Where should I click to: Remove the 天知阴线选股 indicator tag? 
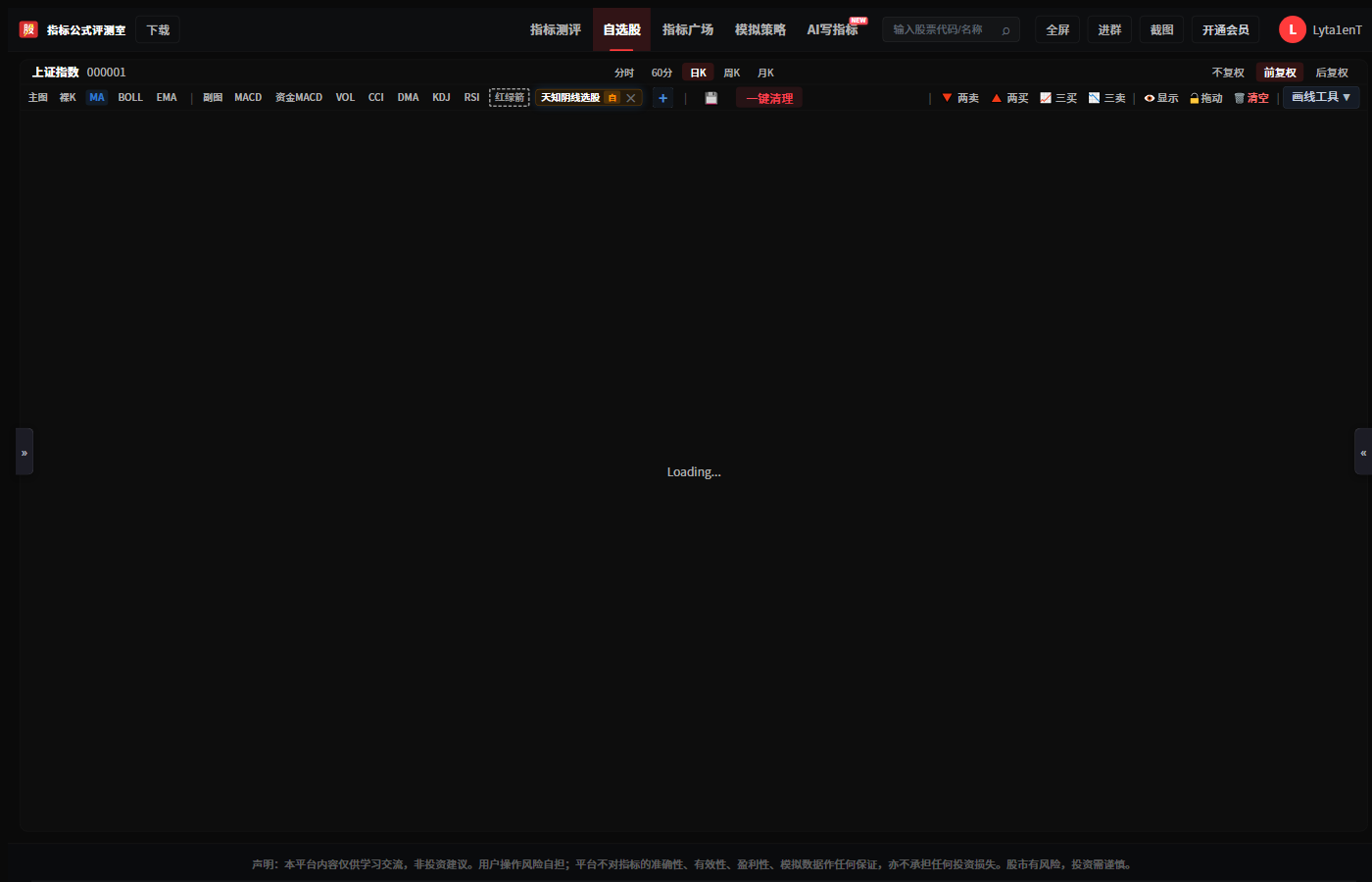point(631,98)
